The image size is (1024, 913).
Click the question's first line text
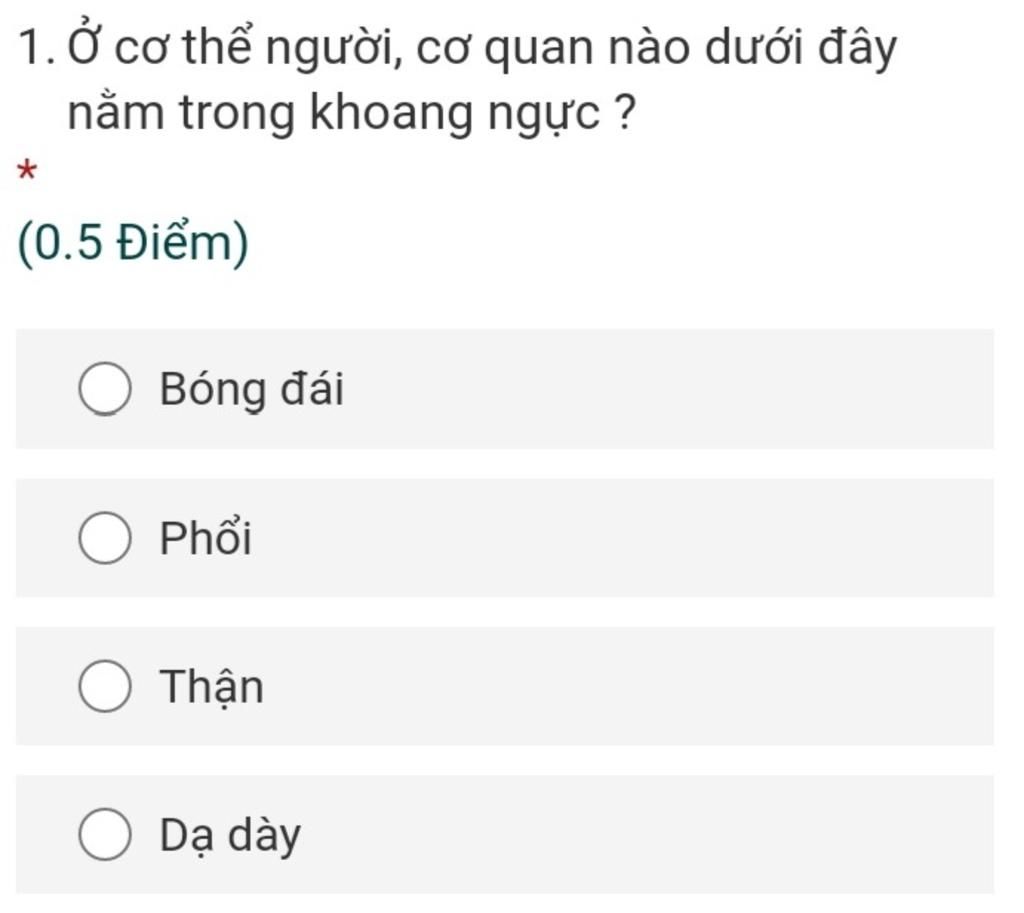click(x=483, y=47)
